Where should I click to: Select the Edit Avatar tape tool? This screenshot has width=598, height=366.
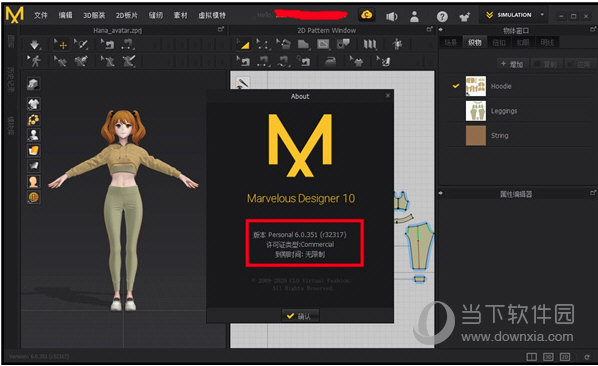[x=61, y=61]
